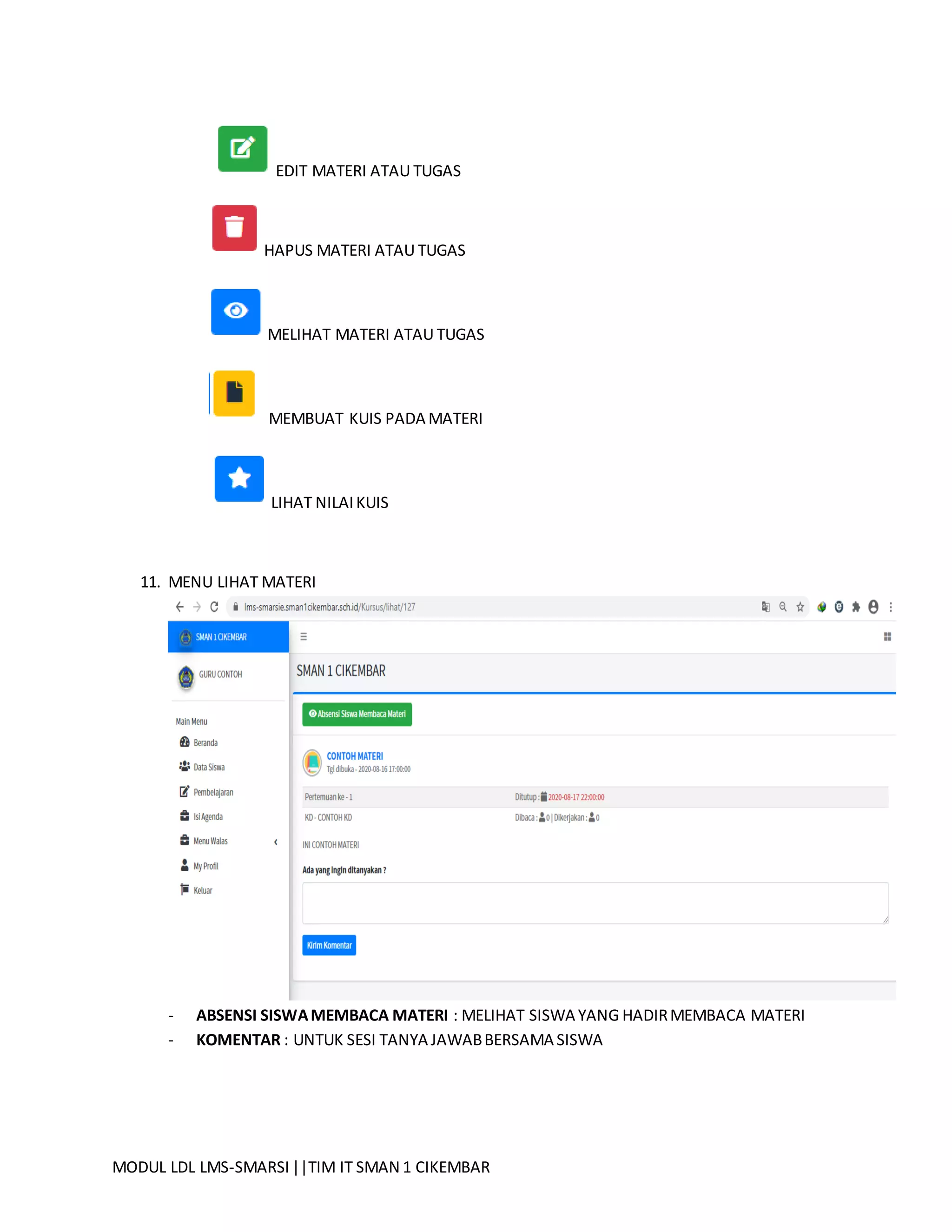Click the browser address bar URL
The height and width of the screenshot is (1232, 952).
click(330, 607)
